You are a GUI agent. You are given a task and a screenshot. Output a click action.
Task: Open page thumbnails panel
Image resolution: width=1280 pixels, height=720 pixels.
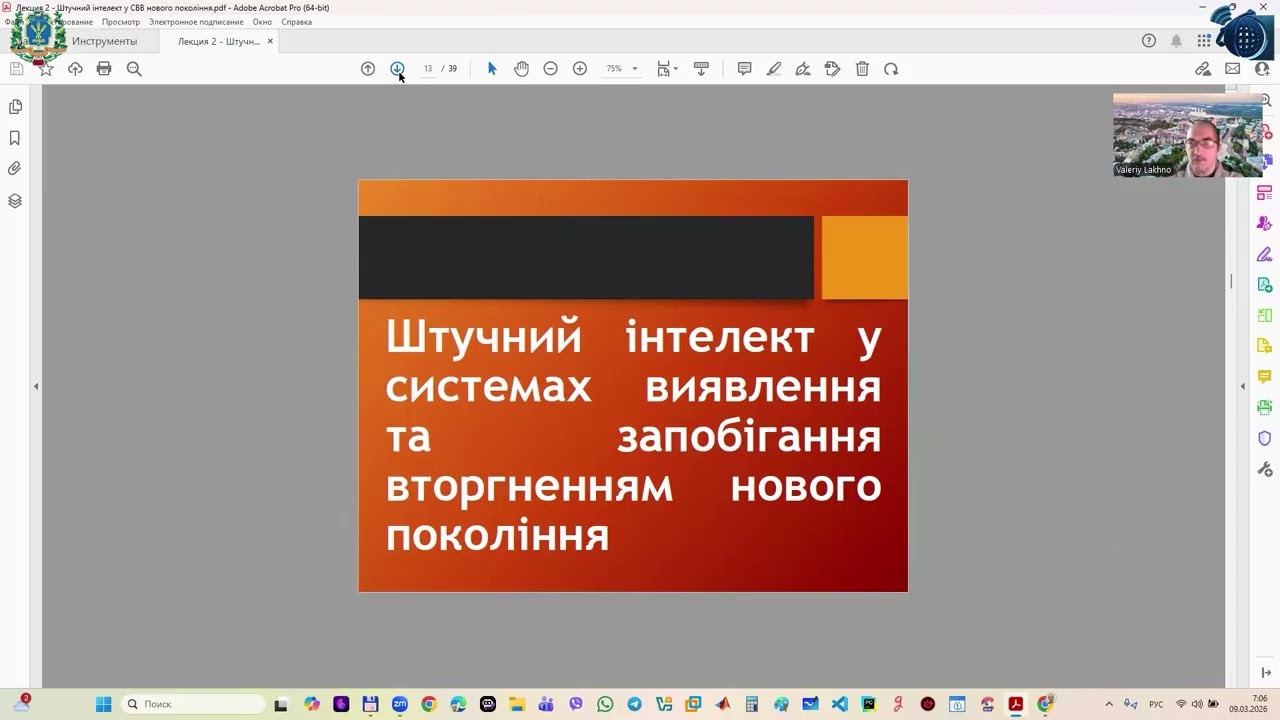point(15,107)
